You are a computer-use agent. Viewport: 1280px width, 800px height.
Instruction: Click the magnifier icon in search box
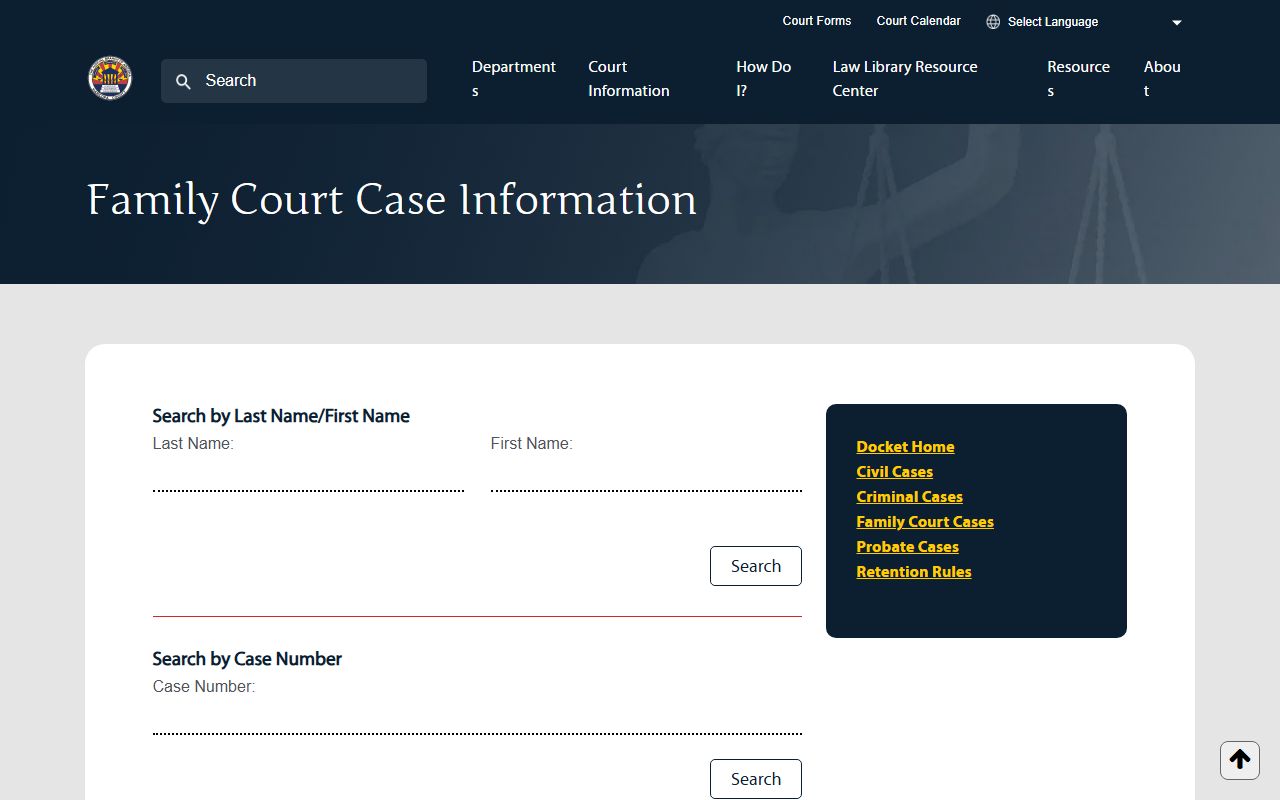(183, 82)
